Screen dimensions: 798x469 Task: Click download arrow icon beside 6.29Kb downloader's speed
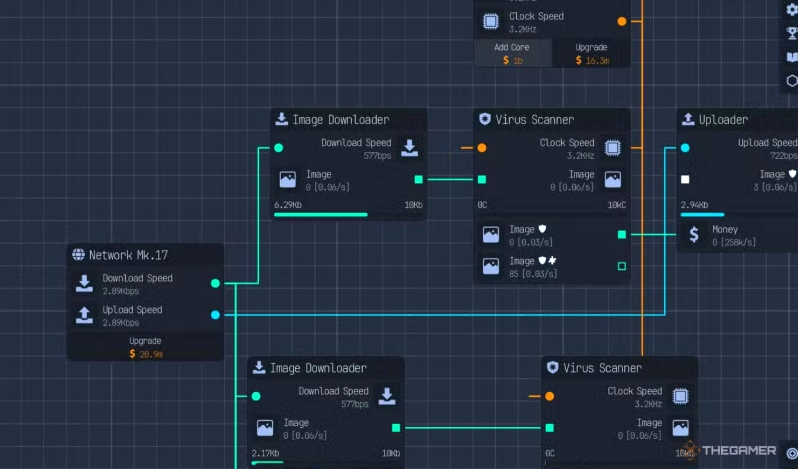click(x=410, y=148)
